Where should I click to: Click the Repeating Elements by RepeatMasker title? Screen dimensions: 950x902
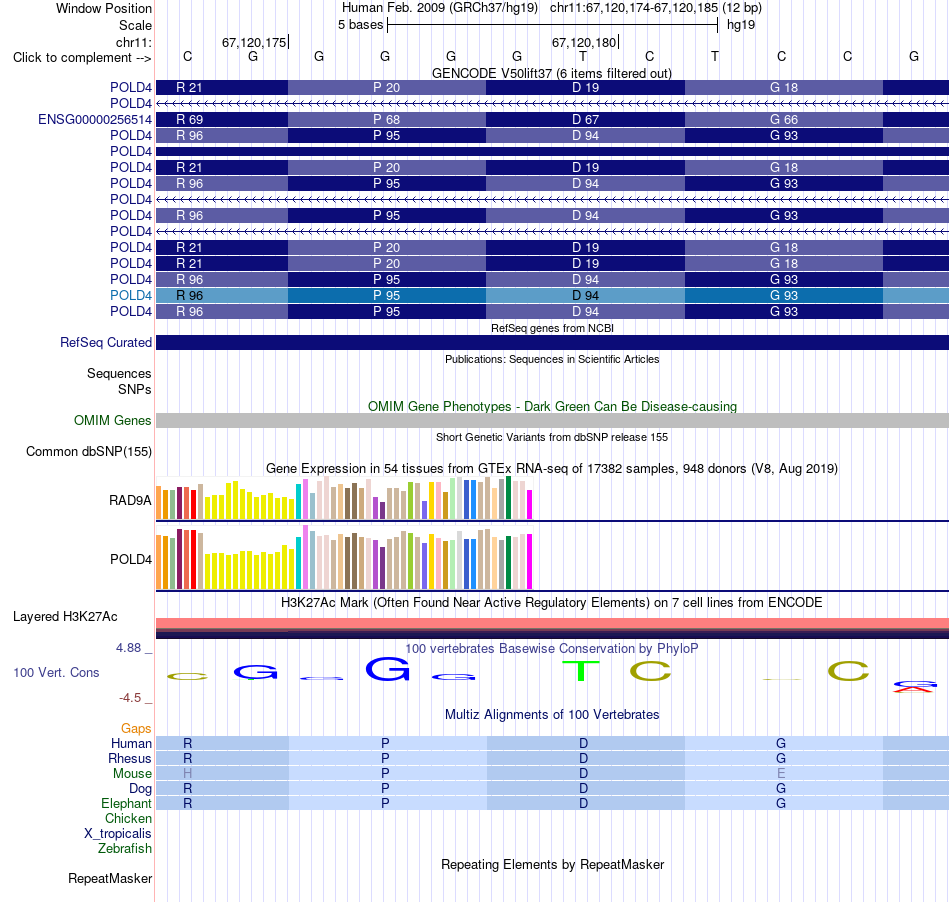pos(553,864)
